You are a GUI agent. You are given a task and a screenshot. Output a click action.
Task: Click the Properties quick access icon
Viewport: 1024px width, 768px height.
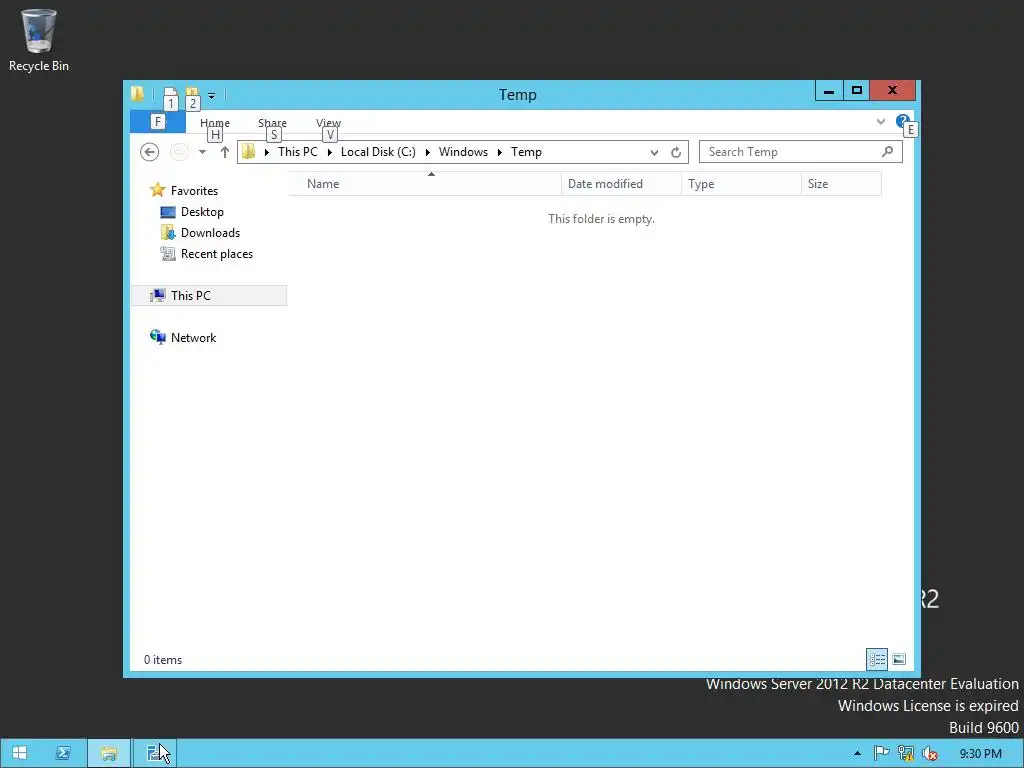(170, 94)
